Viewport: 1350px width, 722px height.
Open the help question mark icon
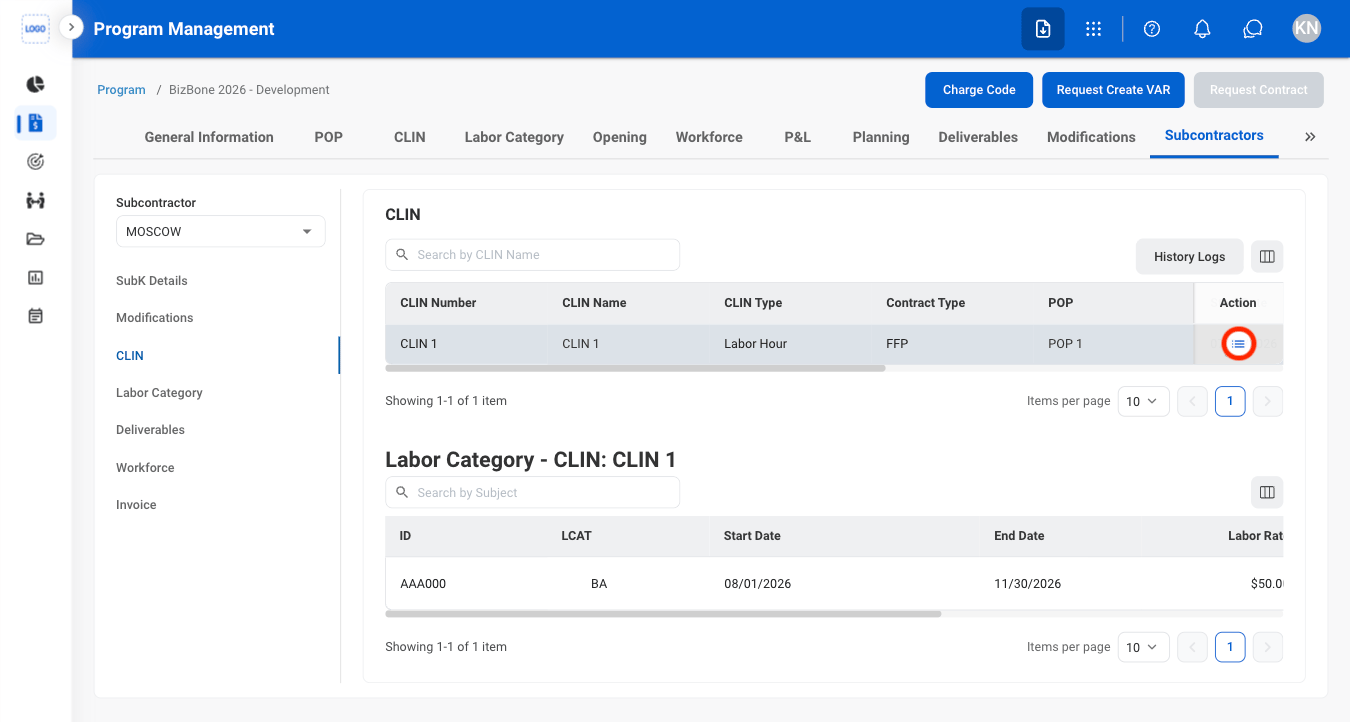[x=1152, y=29]
